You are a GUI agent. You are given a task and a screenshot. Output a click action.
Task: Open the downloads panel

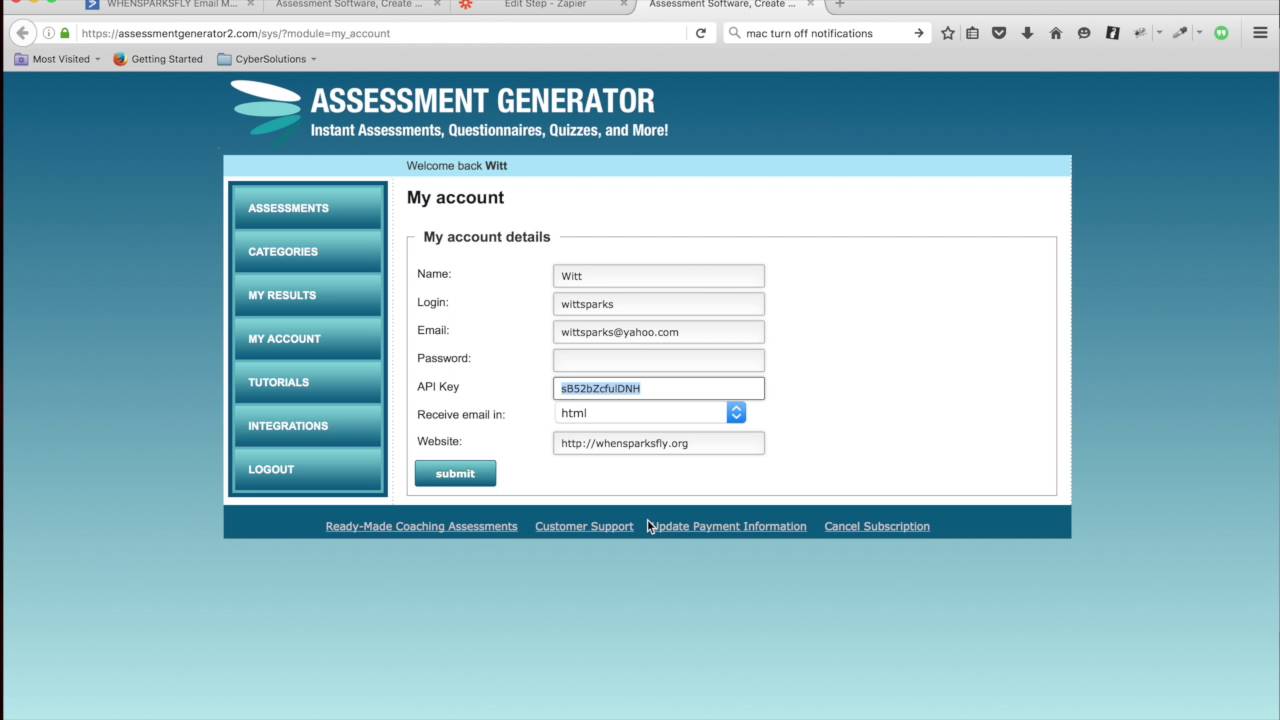tap(1027, 33)
